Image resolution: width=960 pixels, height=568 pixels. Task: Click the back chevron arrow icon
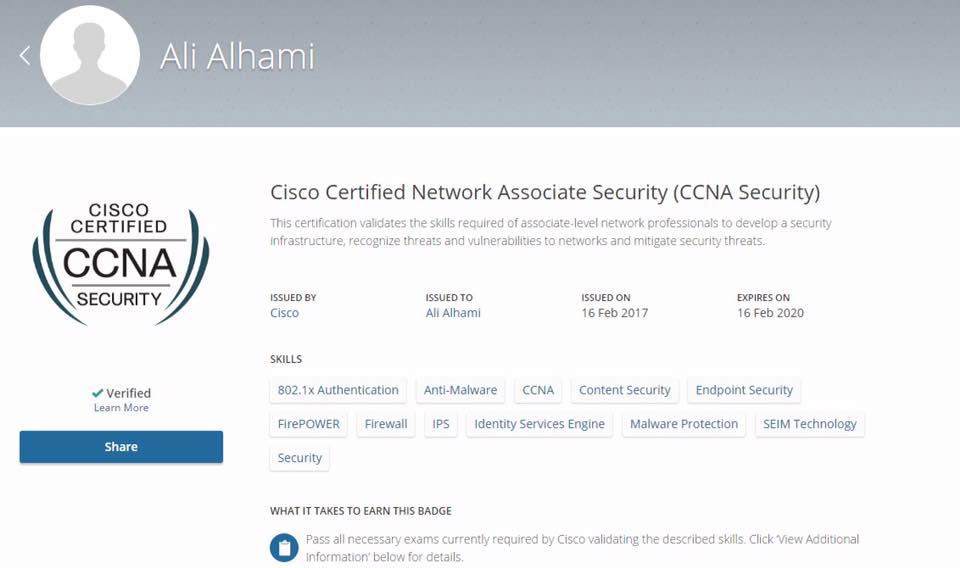[x=24, y=55]
